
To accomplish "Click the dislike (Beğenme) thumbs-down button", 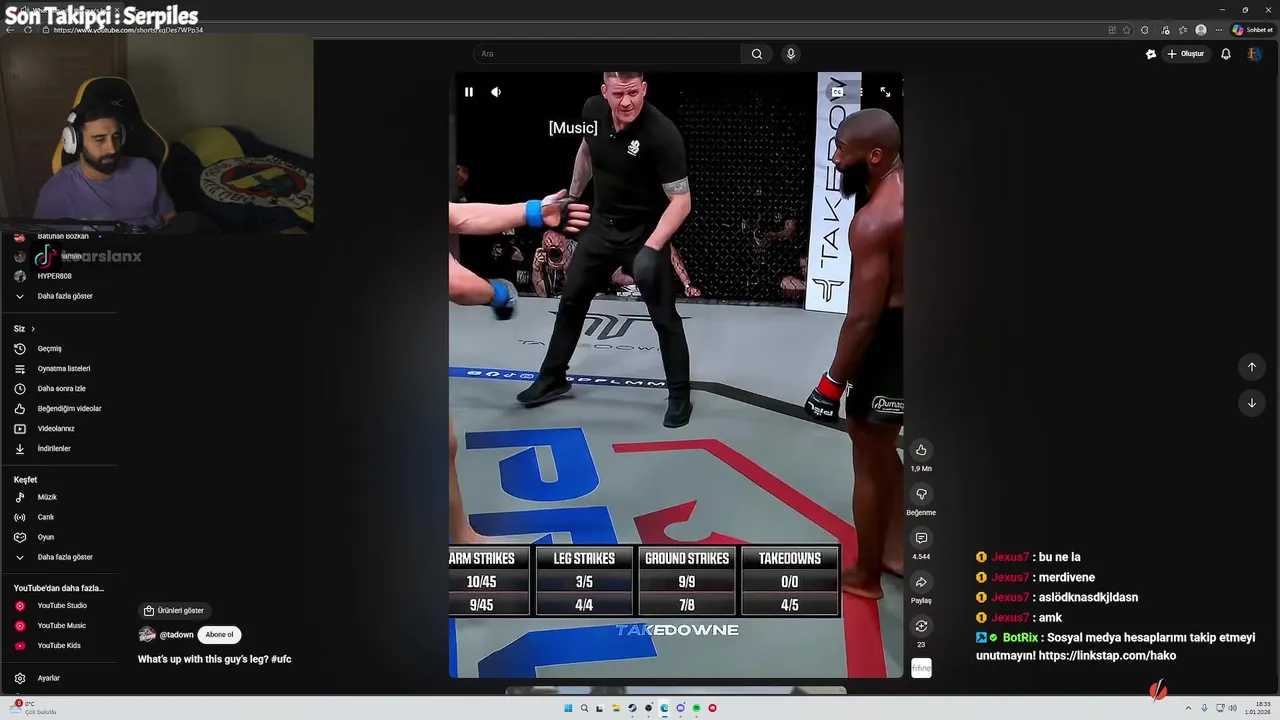I will tap(921, 494).
